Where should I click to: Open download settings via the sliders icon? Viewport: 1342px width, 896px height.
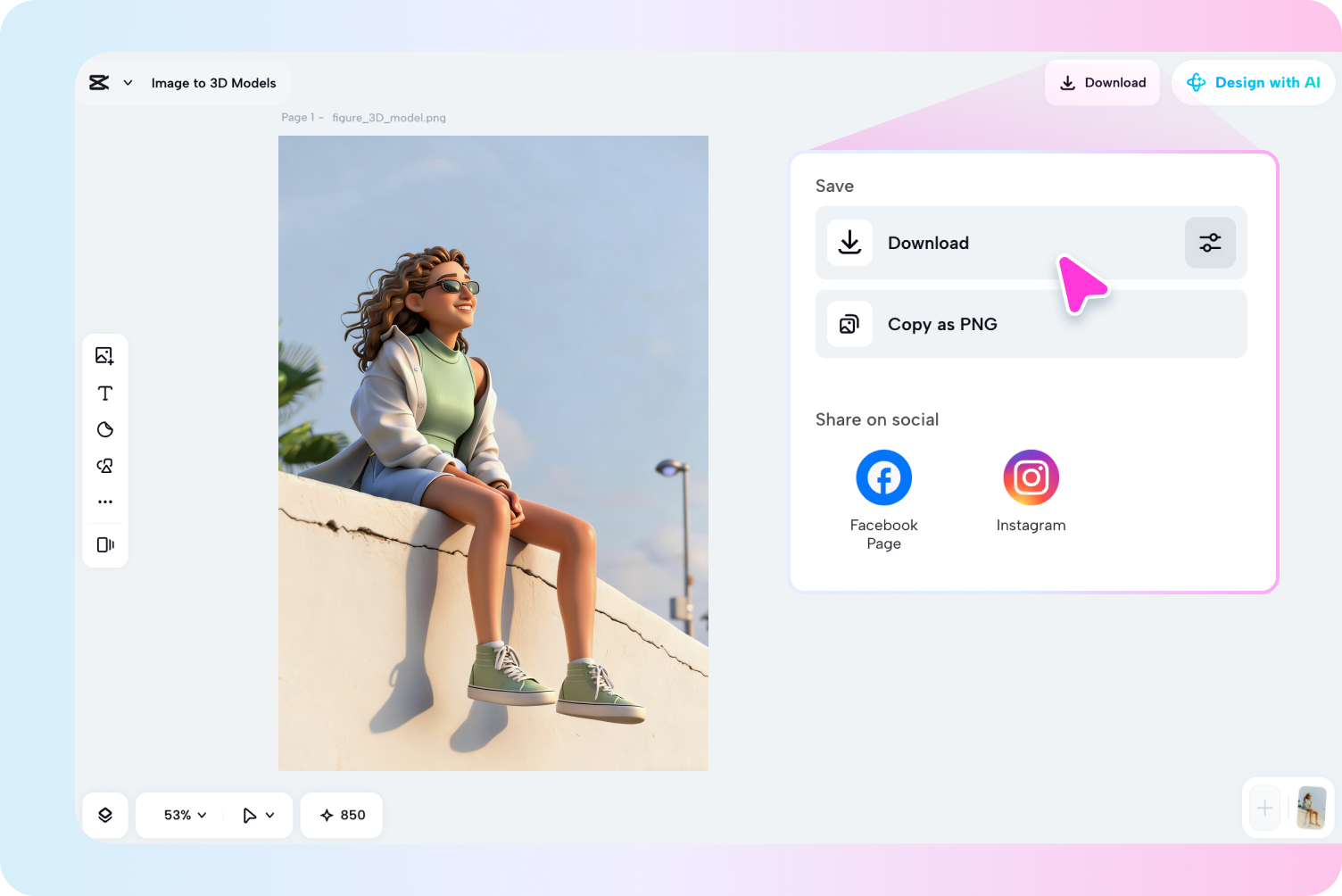tap(1209, 243)
